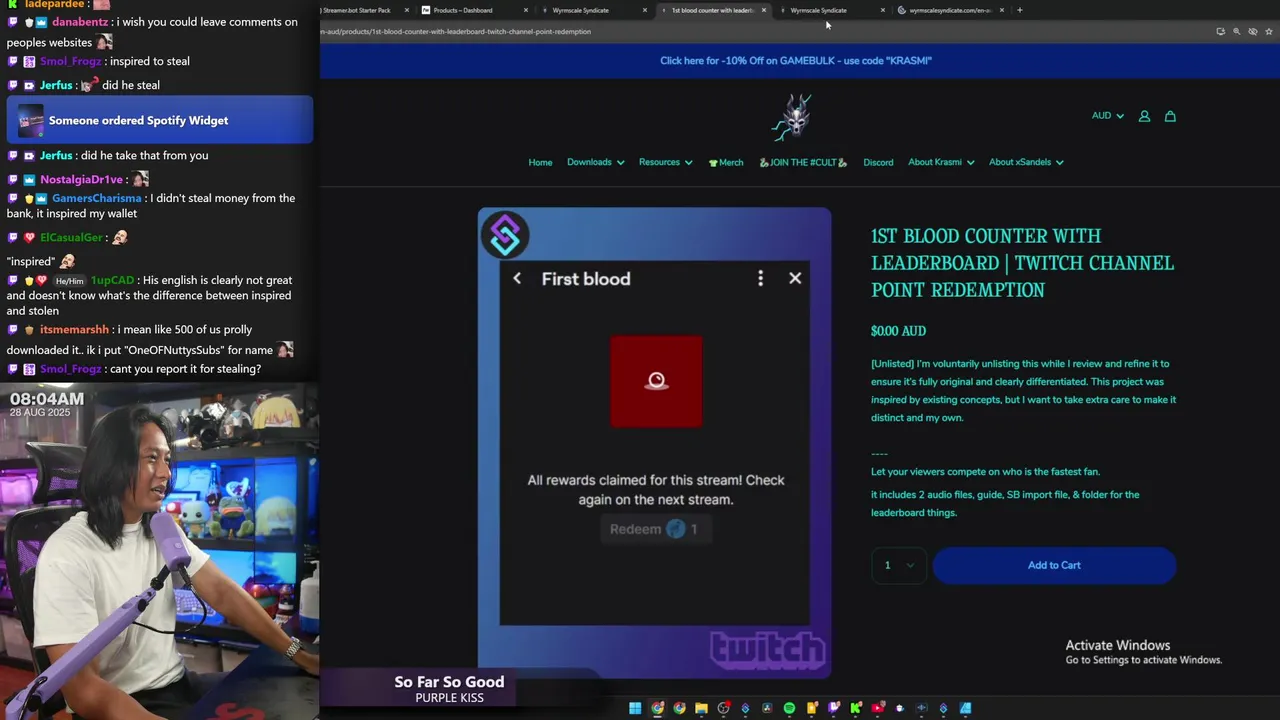Close the wyrmscalesyndicate.com tab
Screen dimensions: 1280x720
pos(1001,10)
